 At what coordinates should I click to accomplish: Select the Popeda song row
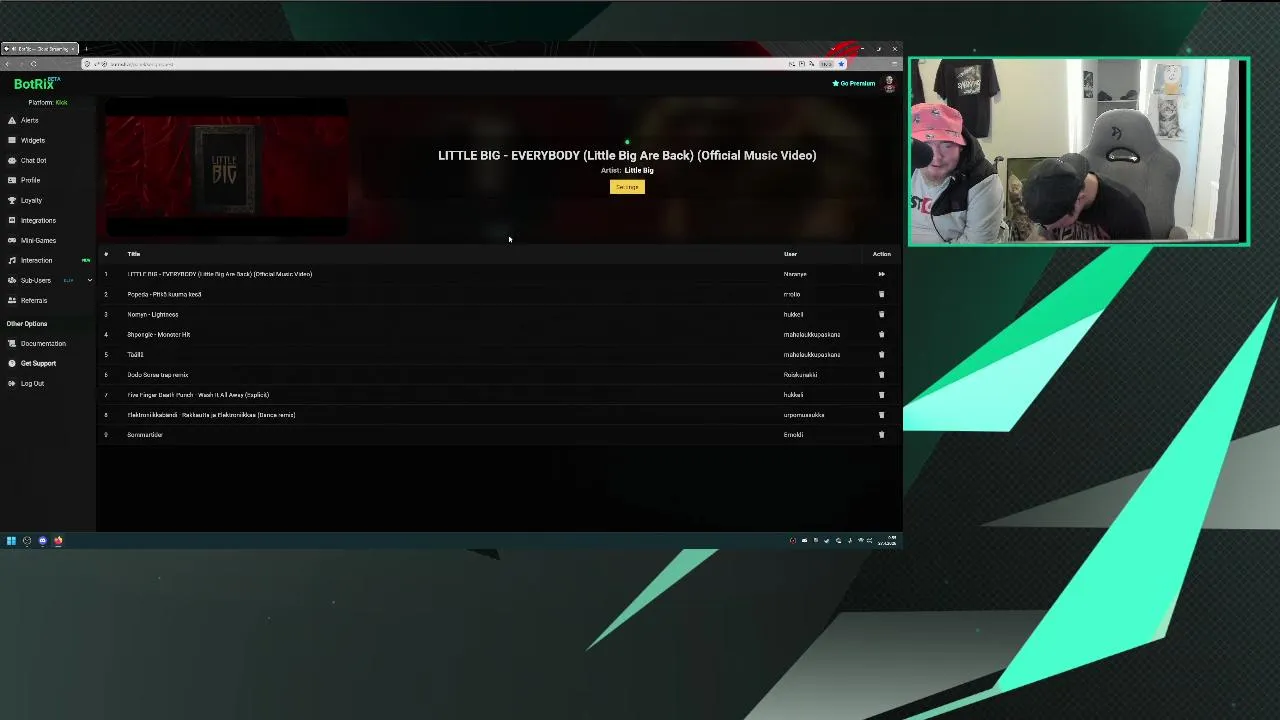pyautogui.click(x=499, y=294)
